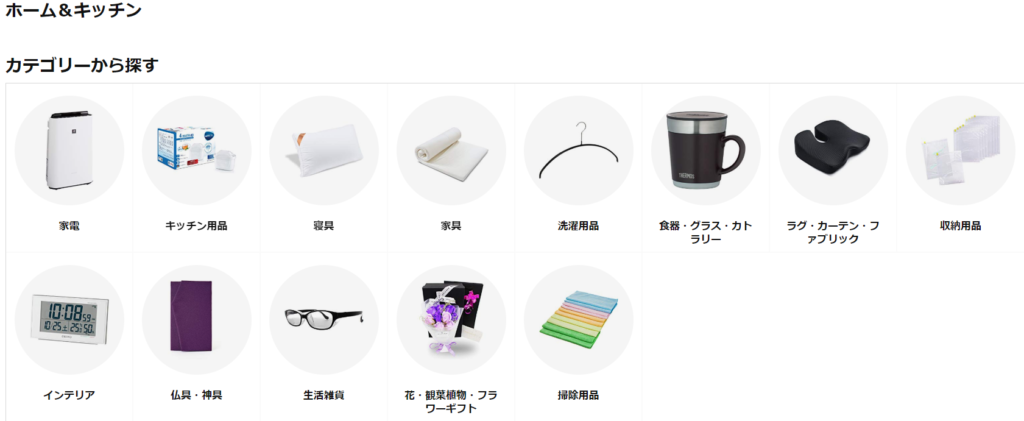1024x421 pixels.
Task: Open the 花・観葉植物・フラワーギフト link
Action: tap(451, 401)
